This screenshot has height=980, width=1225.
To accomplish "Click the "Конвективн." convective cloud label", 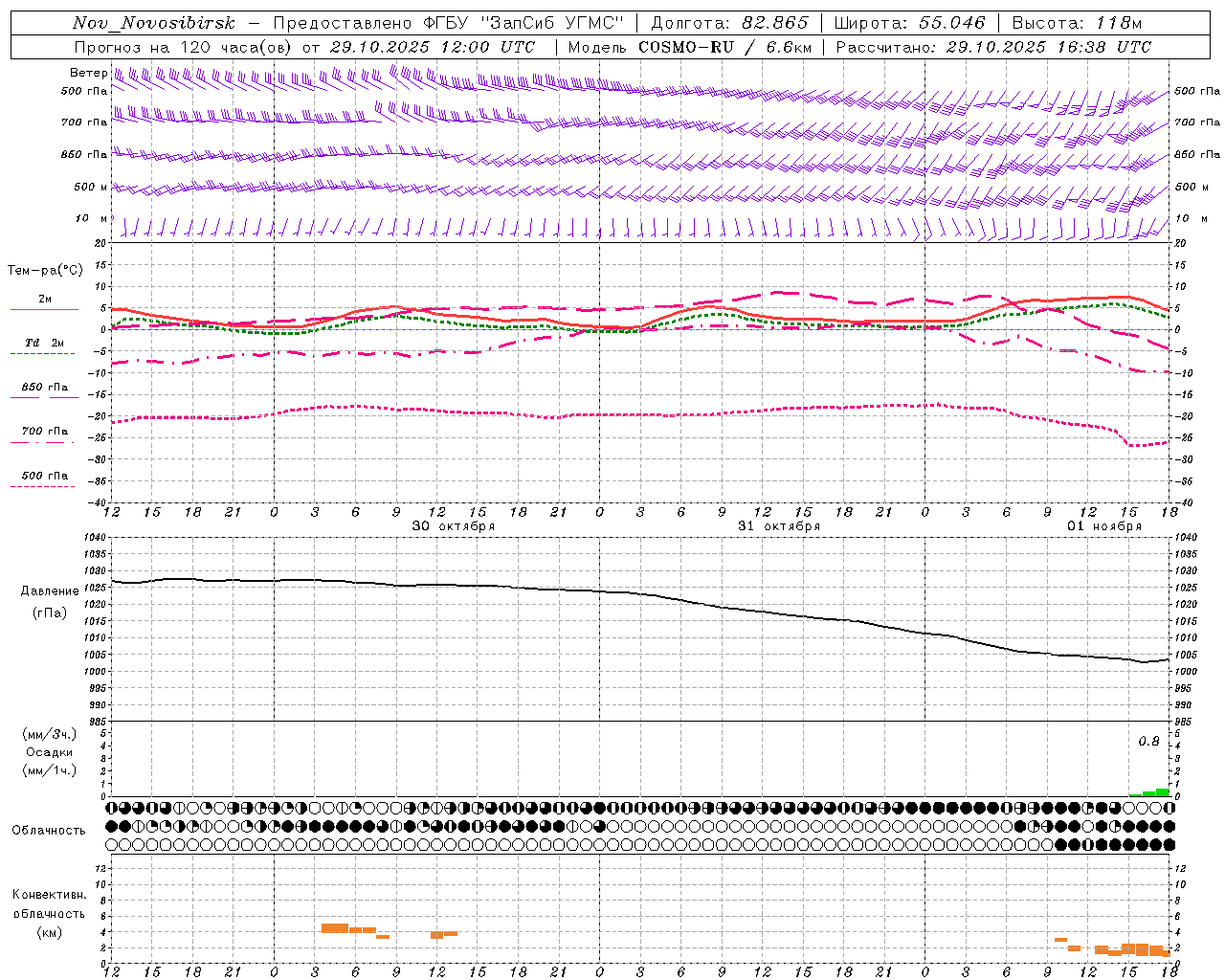I will tap(49, 895).
